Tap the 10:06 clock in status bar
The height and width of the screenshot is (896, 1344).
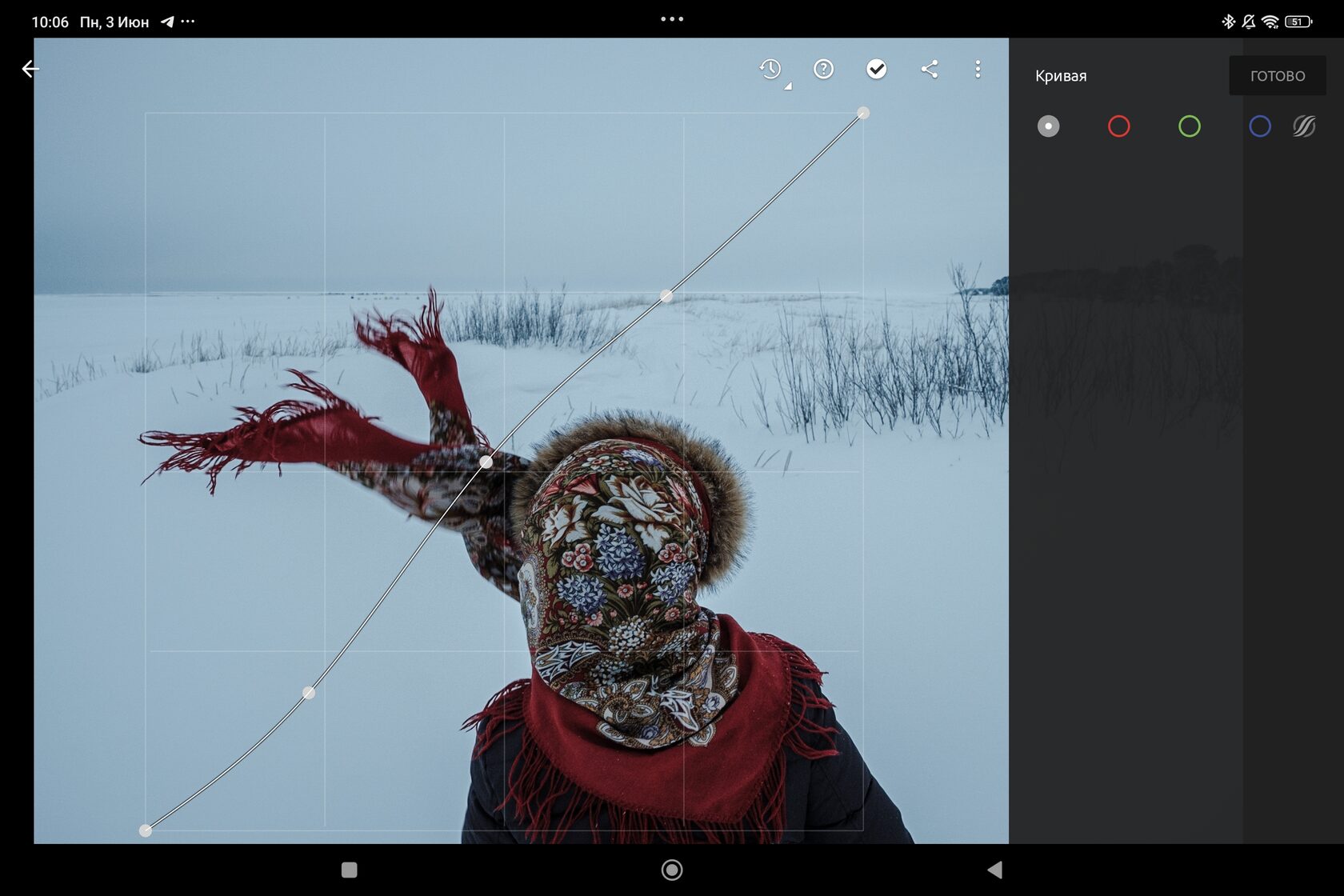[x=50, y=22]
